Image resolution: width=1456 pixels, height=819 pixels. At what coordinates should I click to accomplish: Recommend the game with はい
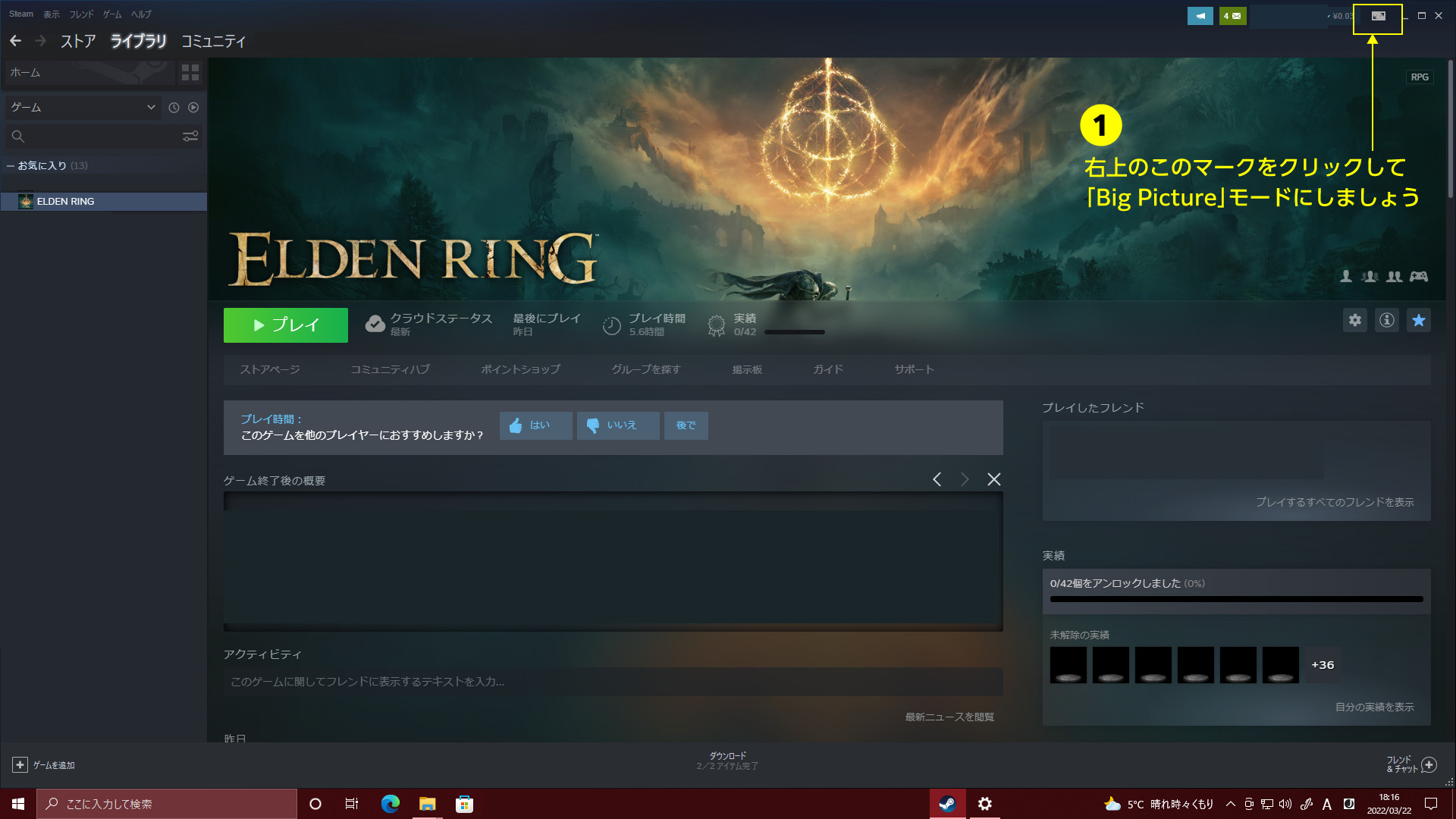tap(535, 425)
